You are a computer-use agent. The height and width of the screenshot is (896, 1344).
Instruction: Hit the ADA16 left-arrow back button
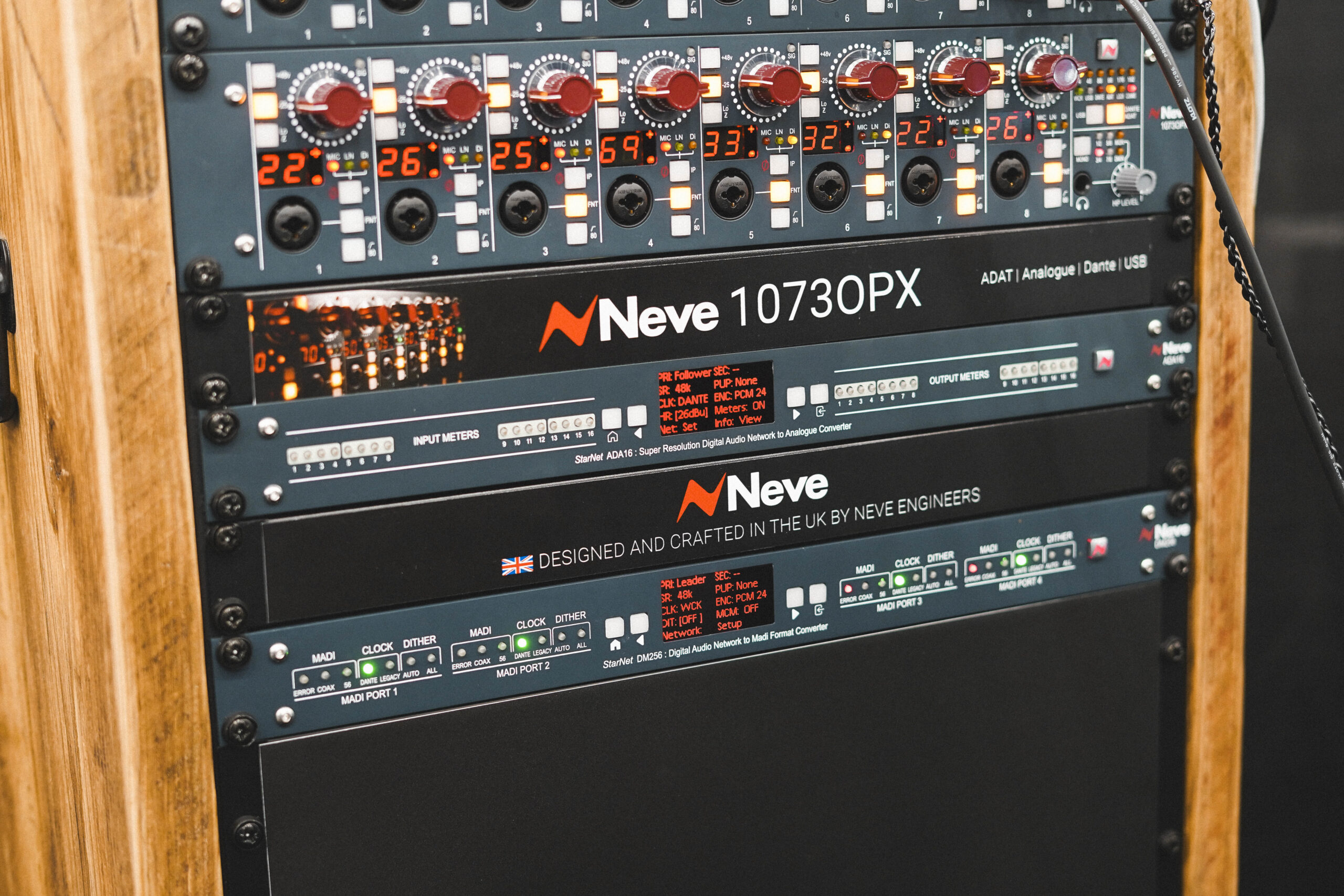pyautogui.click(x=637, y=415)
